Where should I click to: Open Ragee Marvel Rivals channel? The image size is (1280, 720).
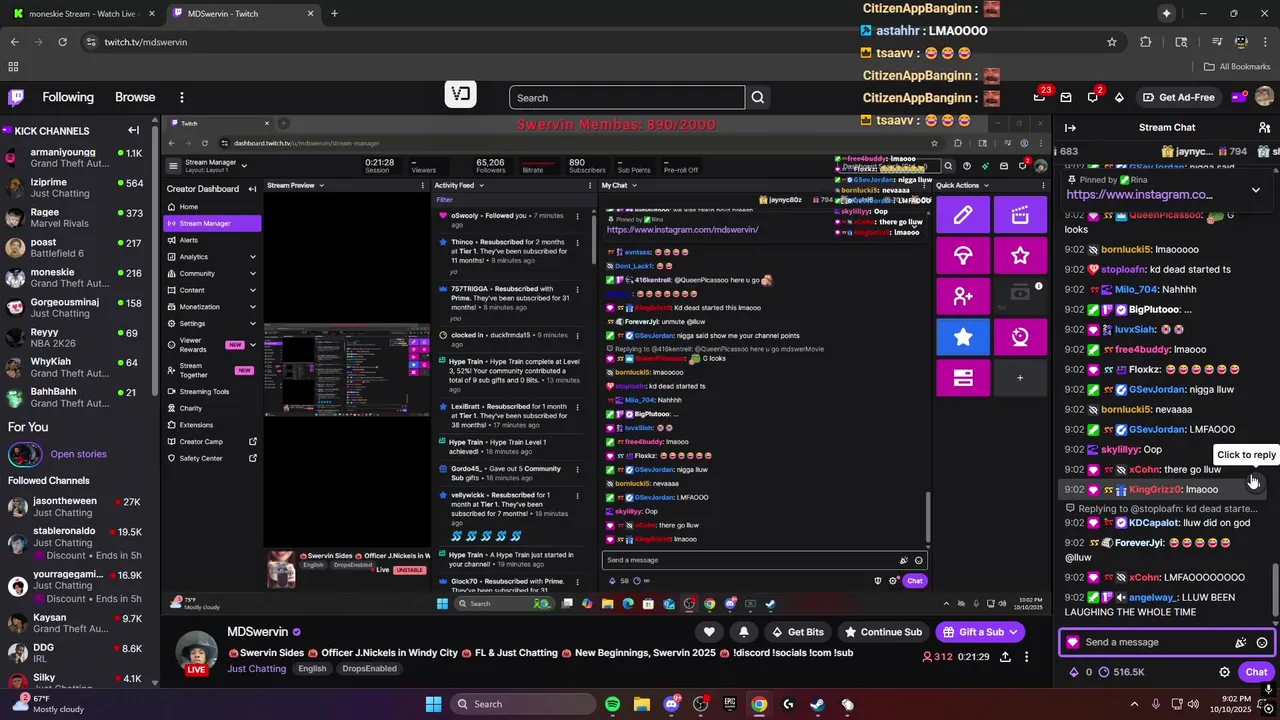pos(78,217)
